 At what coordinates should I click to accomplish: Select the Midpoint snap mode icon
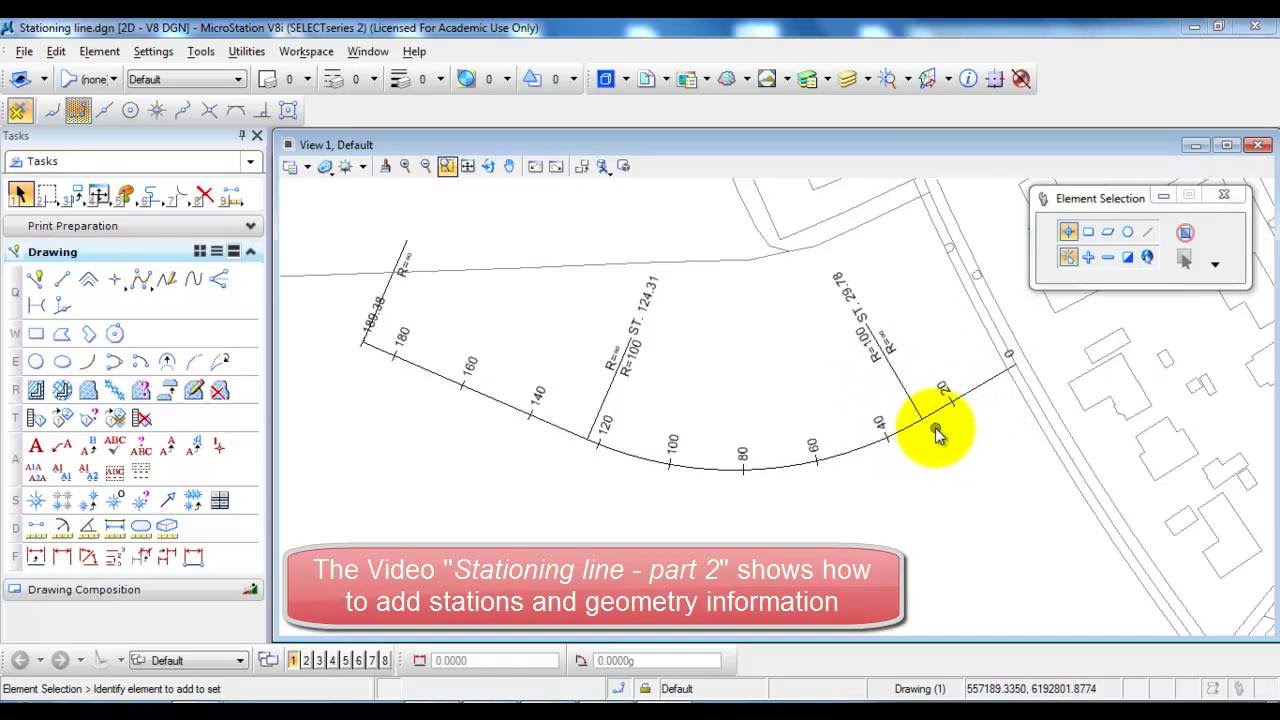[104, 111]
